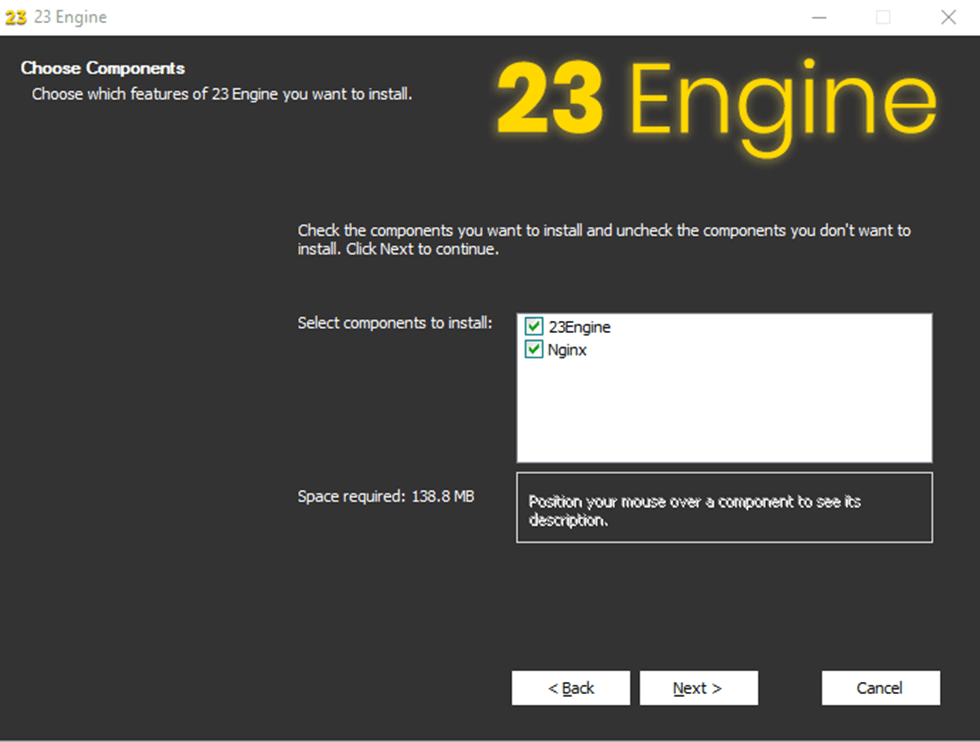Viewport: 980px width, 742px height.
Task: Uncheck the Nginx component checkbox
Action: [x=534, y=350]
